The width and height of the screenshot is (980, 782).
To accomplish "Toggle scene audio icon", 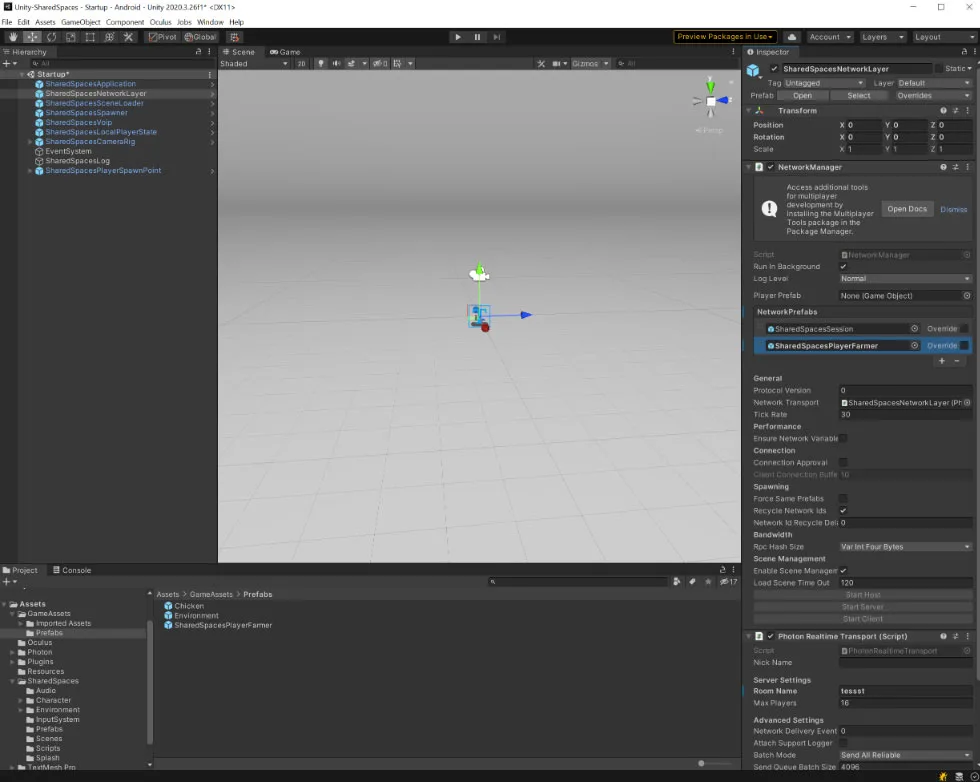I will point(336,64).
